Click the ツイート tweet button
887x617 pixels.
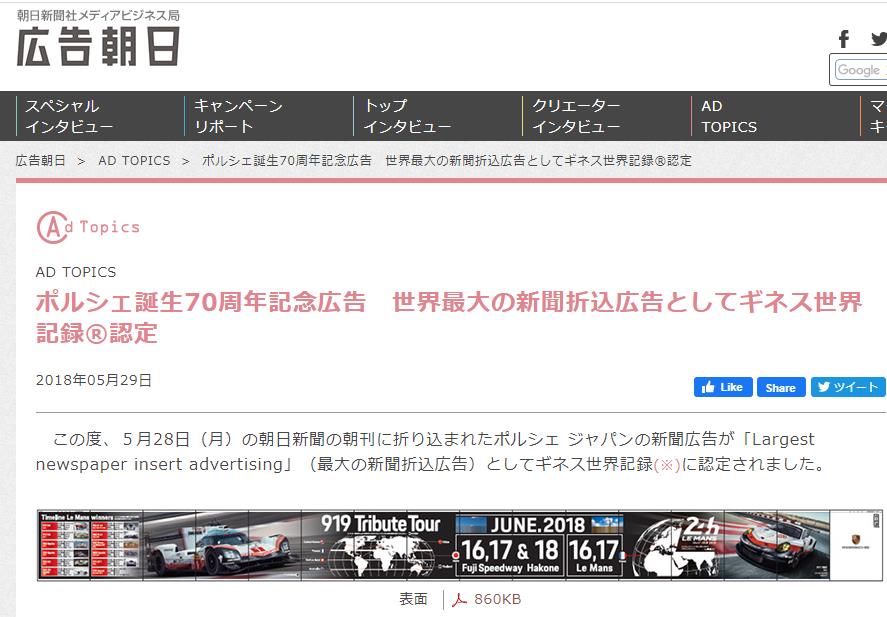[x=847, y=387]
